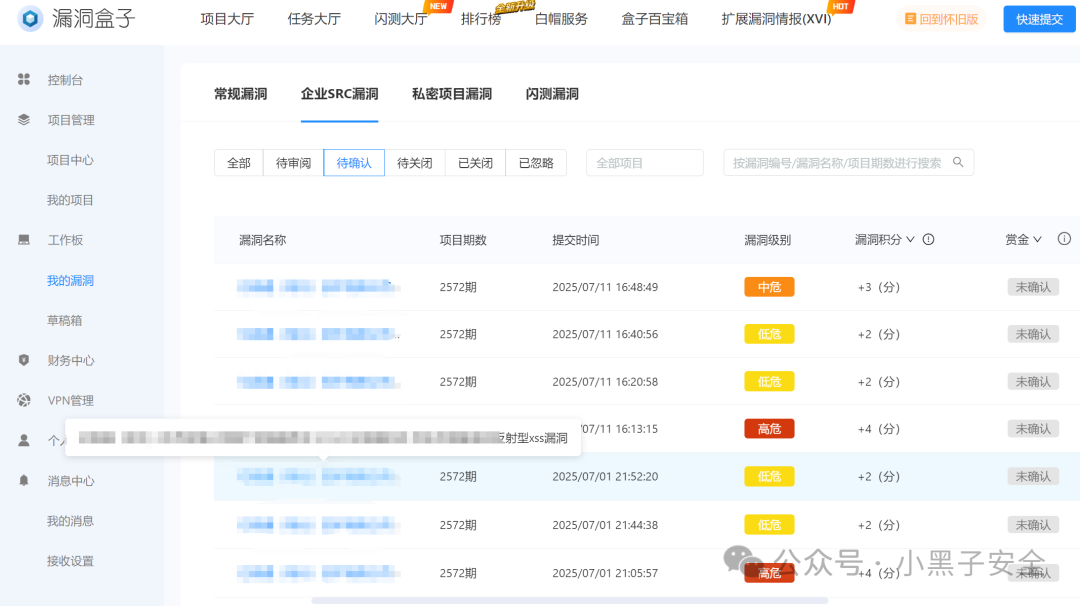Switch to the 企业SRC漏洞 tab

340,94
